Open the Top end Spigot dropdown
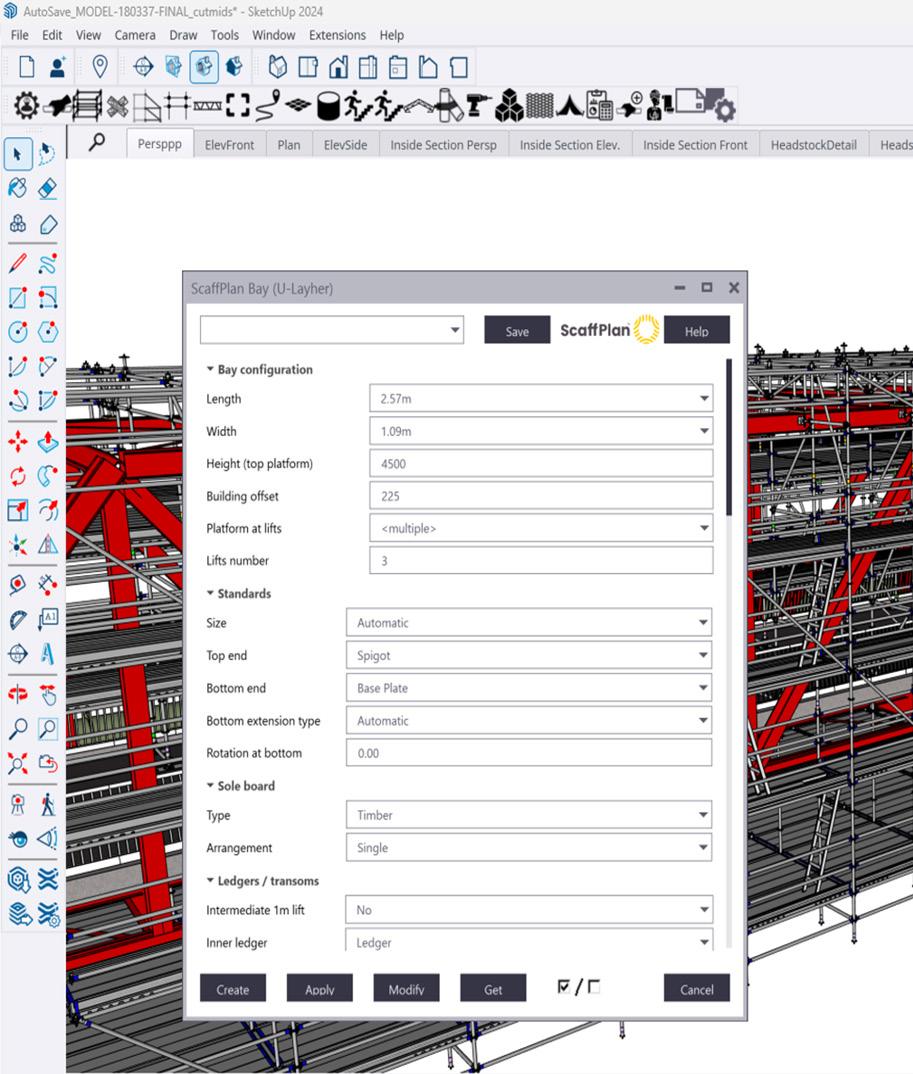The width and height of the screenshot is (913, 1074). tap(529, 655)
